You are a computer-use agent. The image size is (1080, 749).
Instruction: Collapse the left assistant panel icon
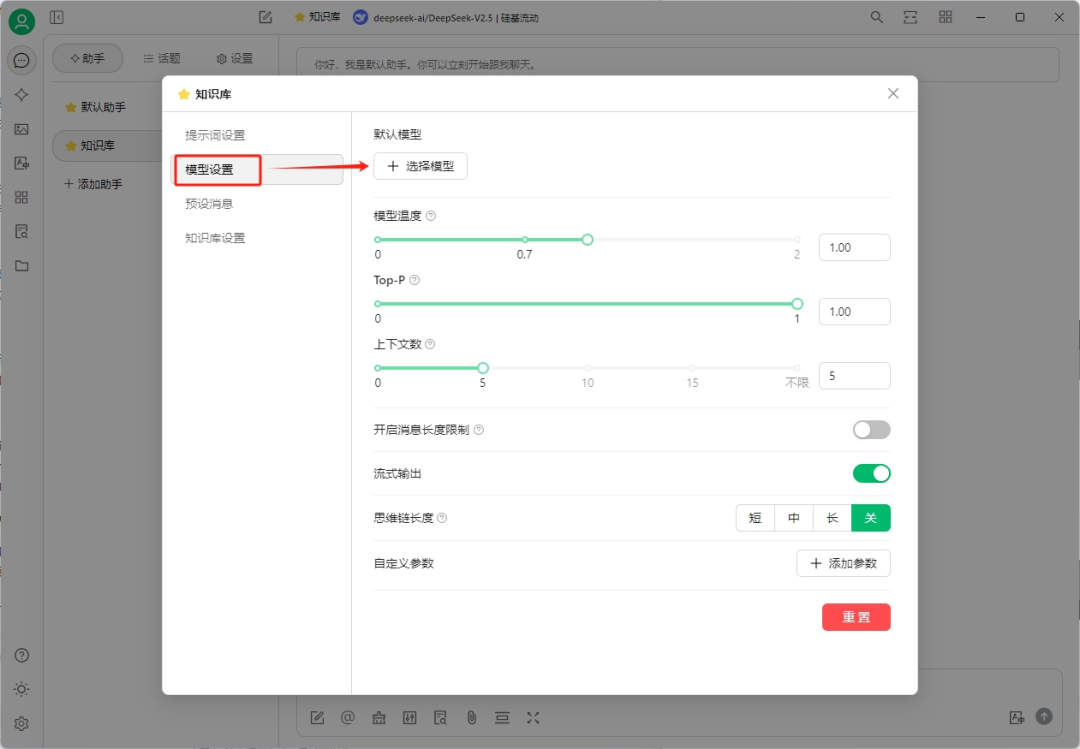(56, 17)
